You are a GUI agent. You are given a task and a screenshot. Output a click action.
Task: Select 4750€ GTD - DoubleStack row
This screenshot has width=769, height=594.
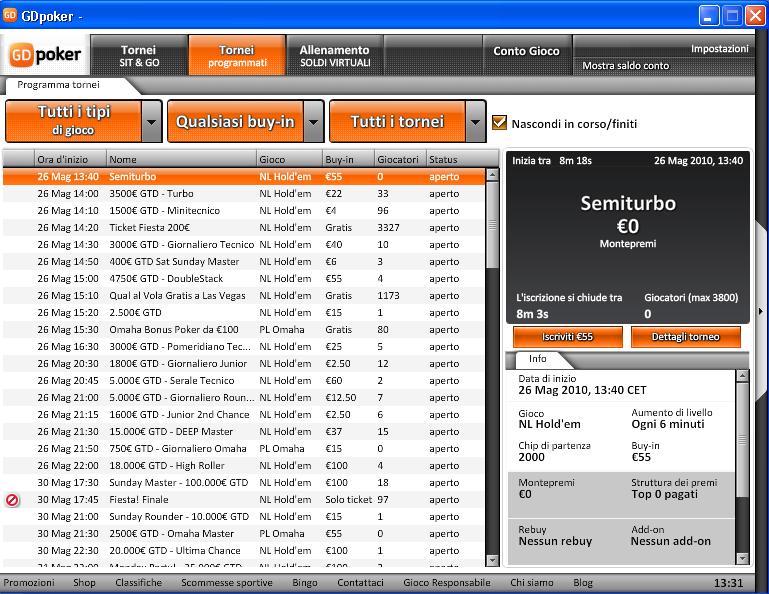pos(244,279)
